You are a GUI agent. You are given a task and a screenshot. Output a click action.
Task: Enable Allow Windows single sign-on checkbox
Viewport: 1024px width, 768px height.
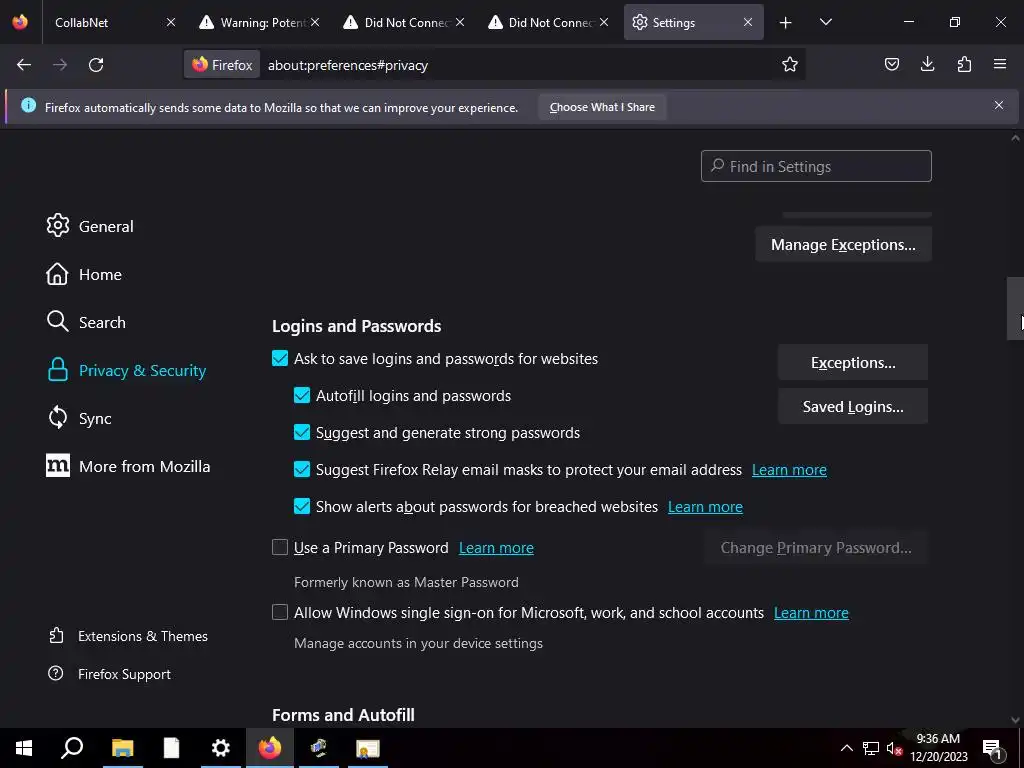coord(280,612)
